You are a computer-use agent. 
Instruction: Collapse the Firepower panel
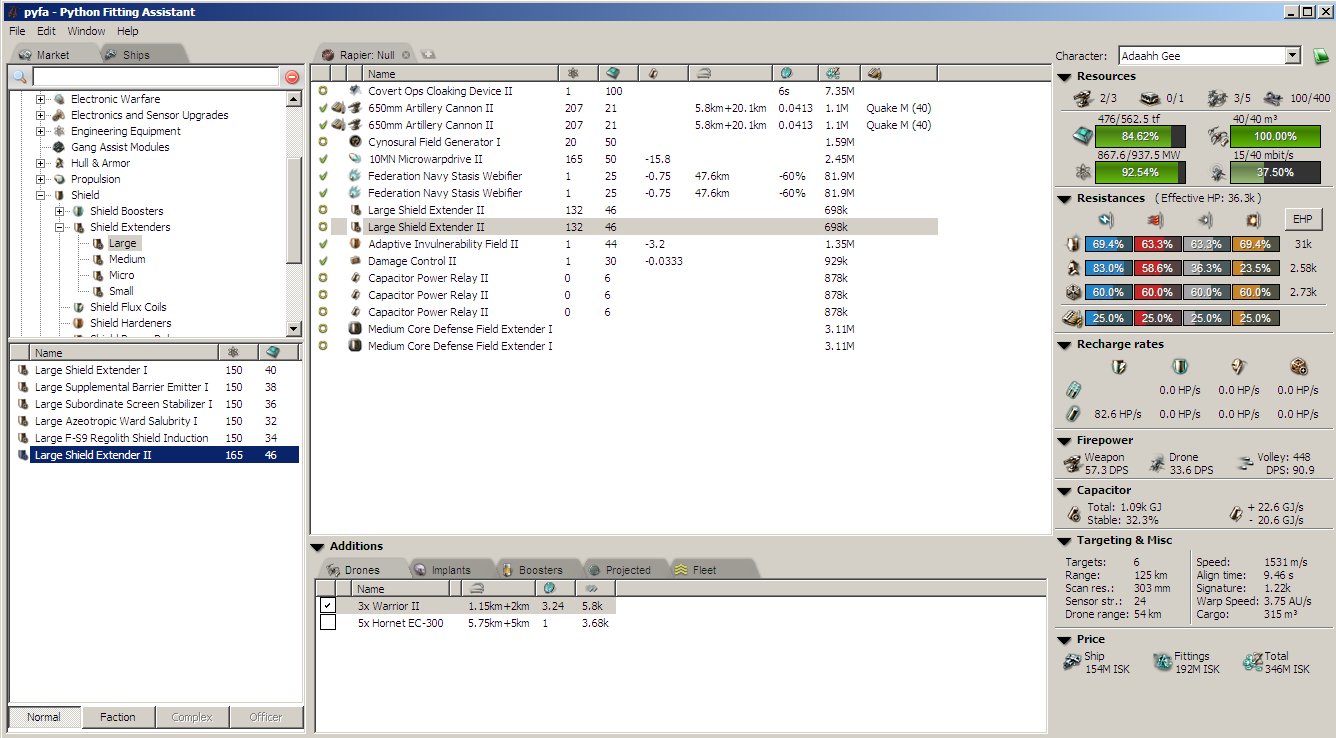(x=1064, y=441)
